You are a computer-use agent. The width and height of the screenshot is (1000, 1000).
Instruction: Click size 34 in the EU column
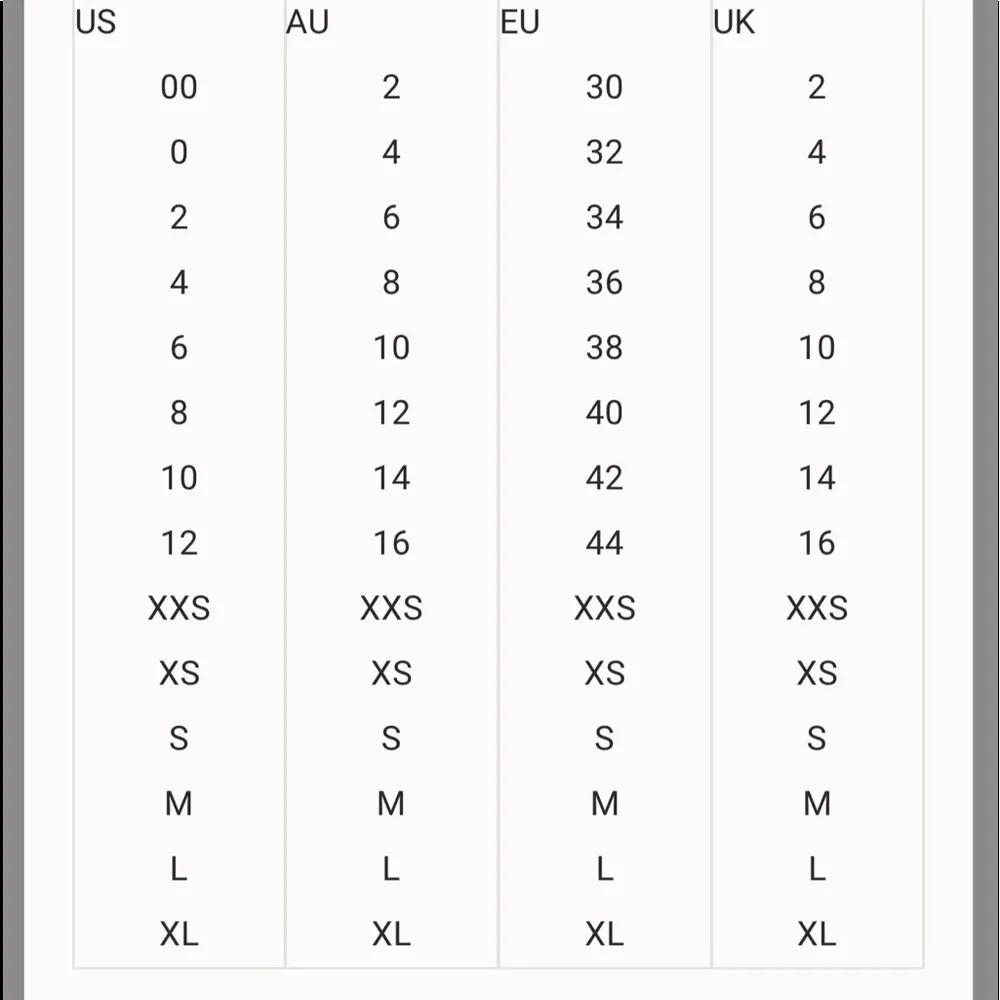point(604,218)
